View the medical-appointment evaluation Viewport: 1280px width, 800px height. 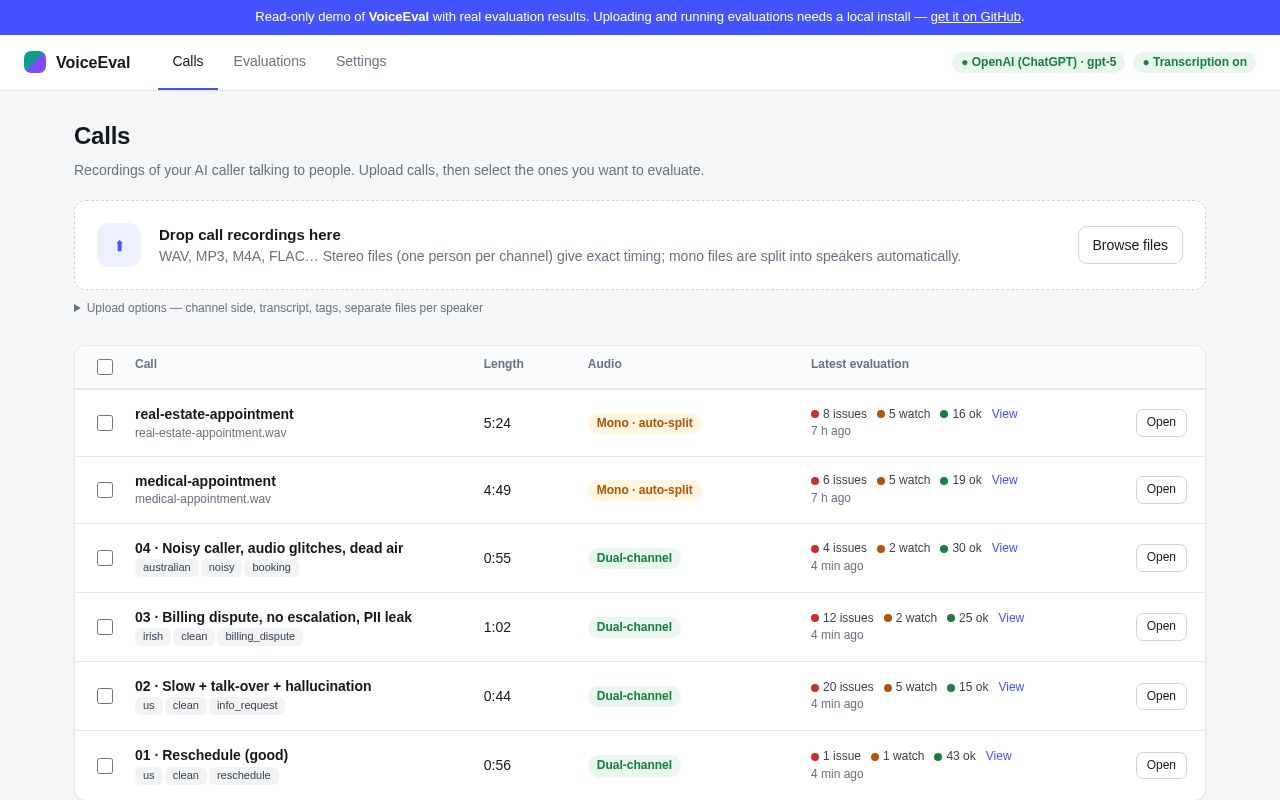[1004, 480]
